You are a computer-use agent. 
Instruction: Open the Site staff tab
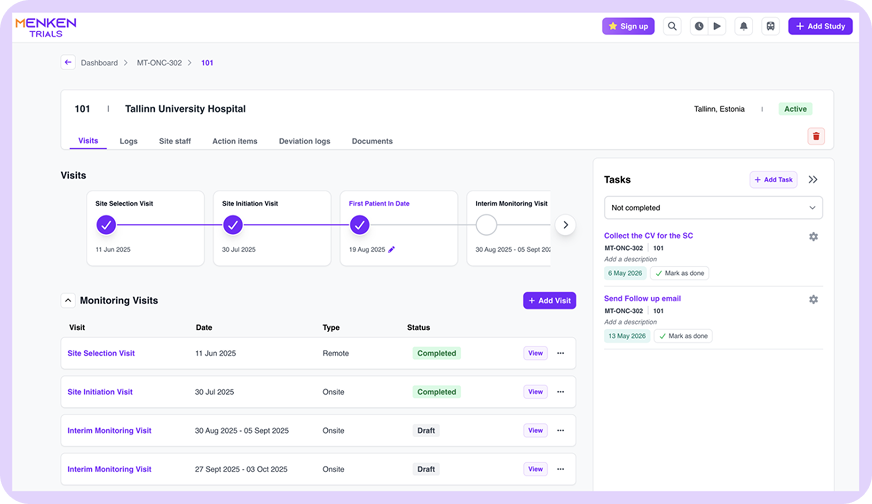[175, 141]
